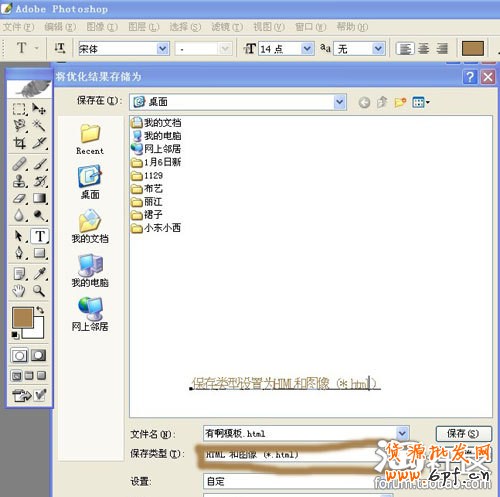Screen dimensions: 500x497
Task: Select the Eyedropper tool
Action: pyautogui.click(x=39, y=274)
